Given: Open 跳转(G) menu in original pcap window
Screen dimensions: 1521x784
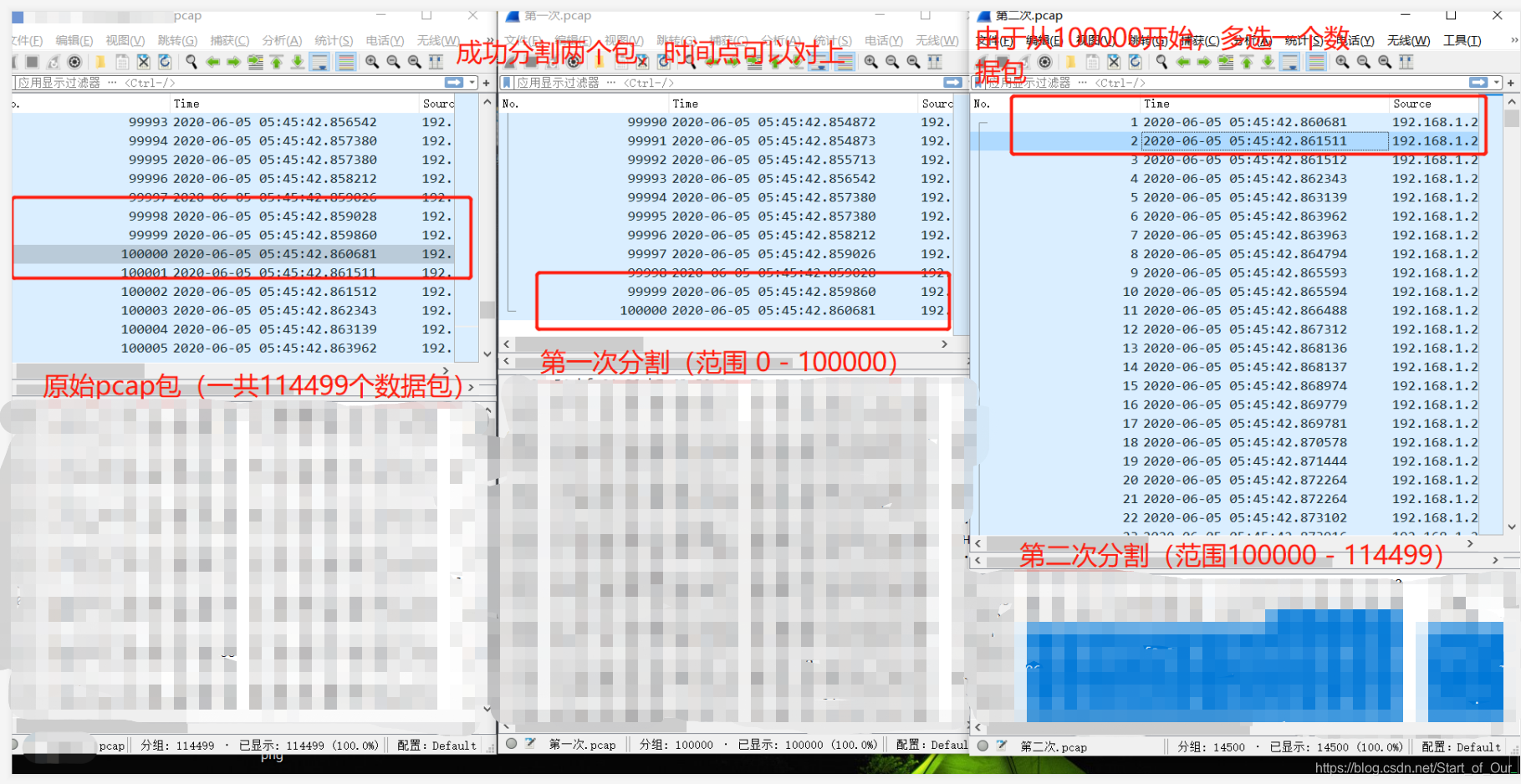Looking at the screenshot, I should point(177,40).
